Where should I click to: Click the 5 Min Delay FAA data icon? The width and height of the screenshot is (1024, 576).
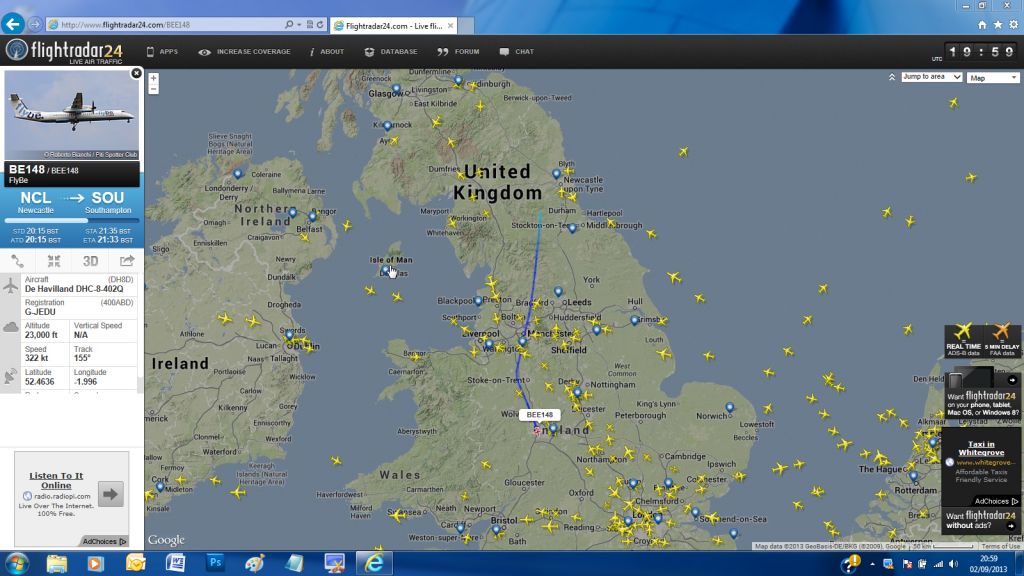[1002, 340]
